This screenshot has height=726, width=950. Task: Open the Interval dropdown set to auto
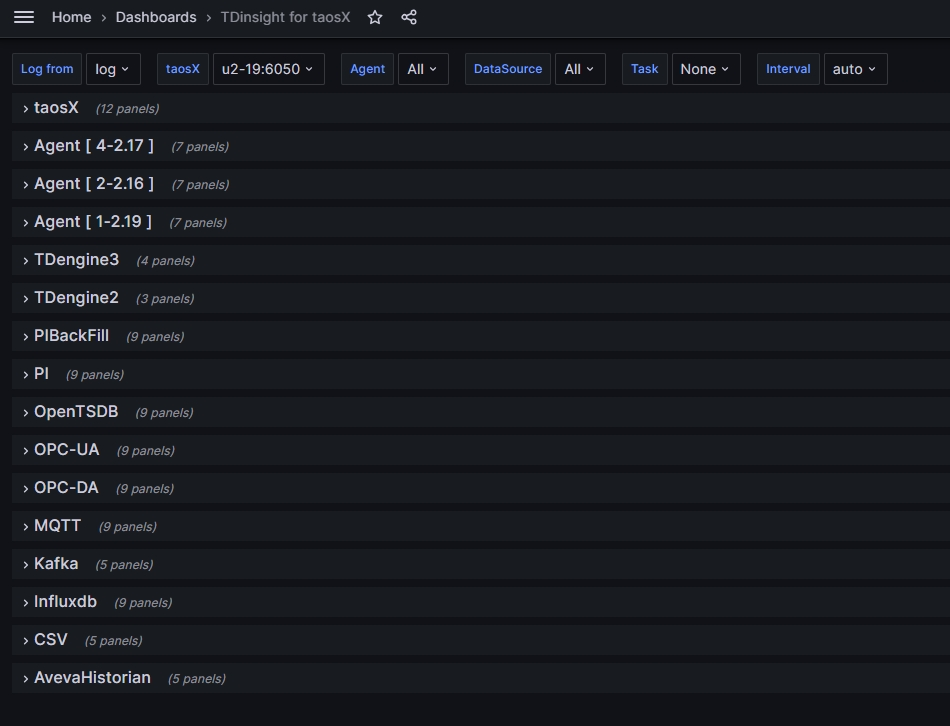click(x=854, y=69)
